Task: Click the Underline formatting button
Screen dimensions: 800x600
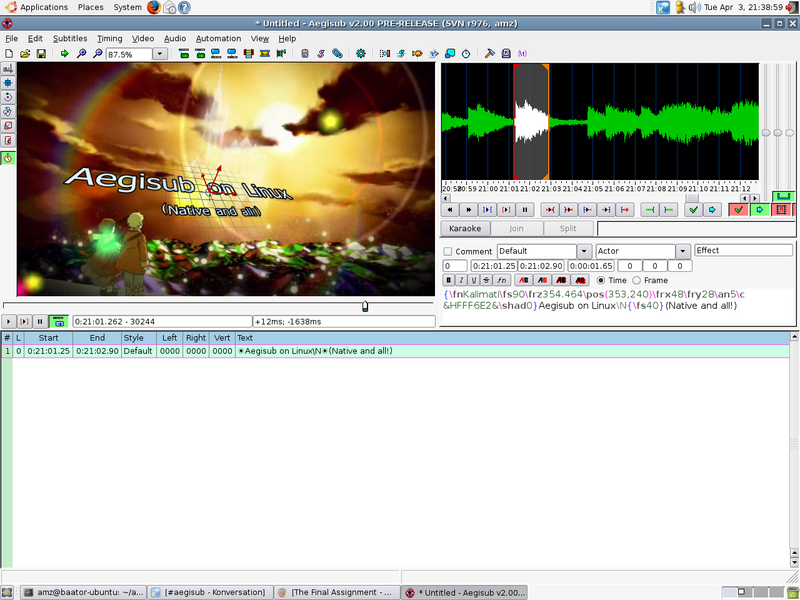Action: coord(474,280)
